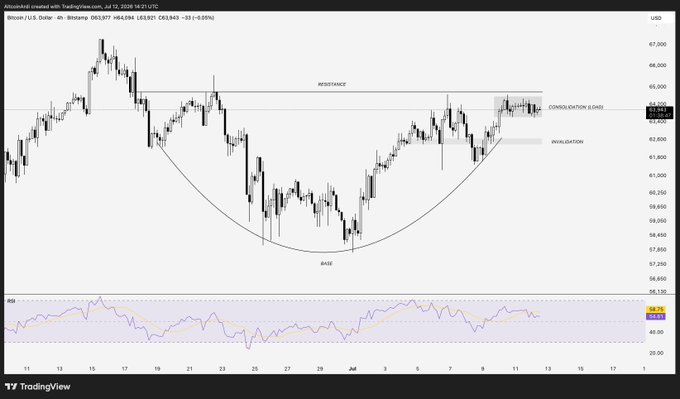Click the 58,450 price axis label
The width and height of the screenshot is (680, 399).
coord(658,235)
